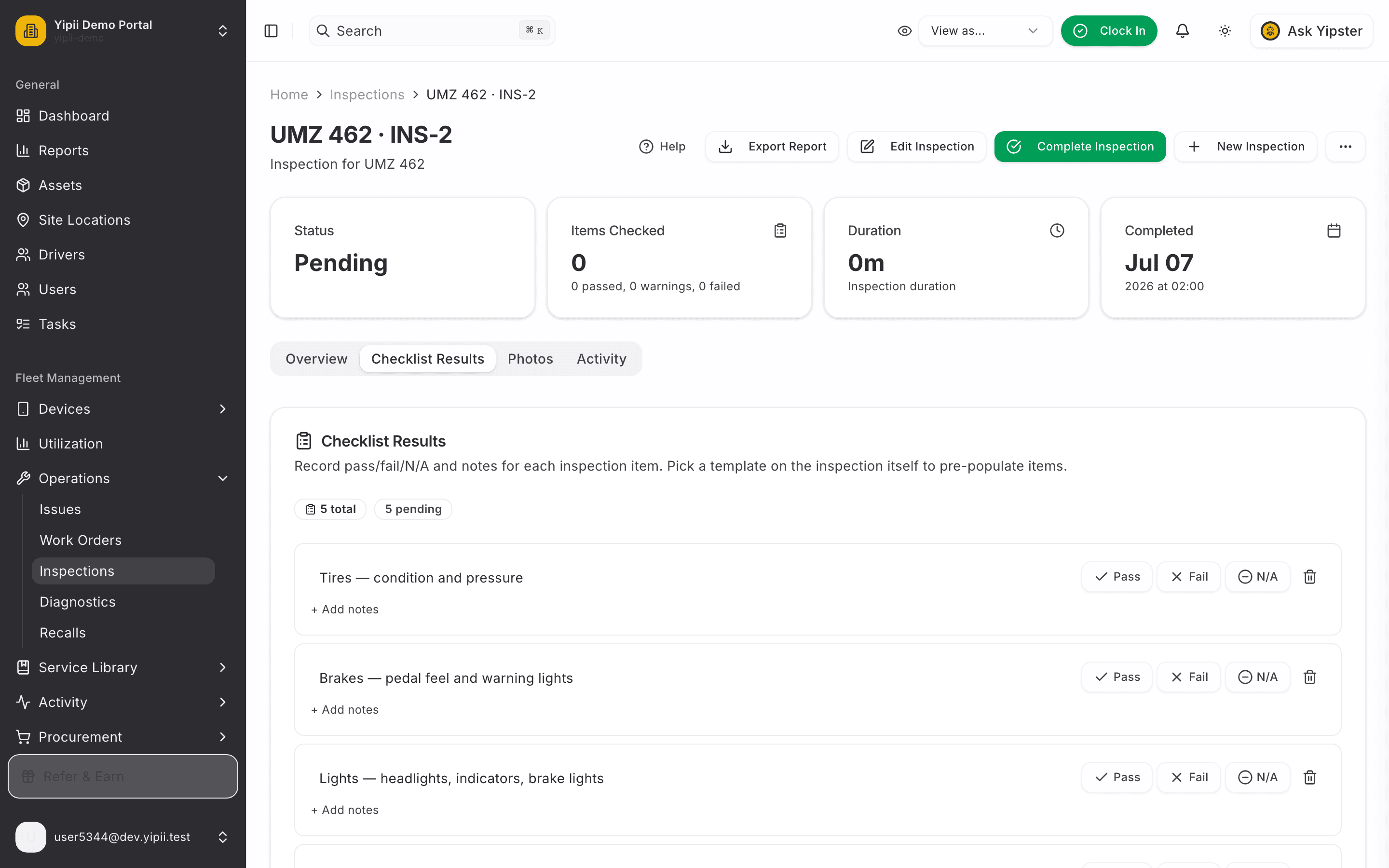The image size is (1389, 868).
Task: Click the Items Checked clipboard icon
Action: [780, 231]
